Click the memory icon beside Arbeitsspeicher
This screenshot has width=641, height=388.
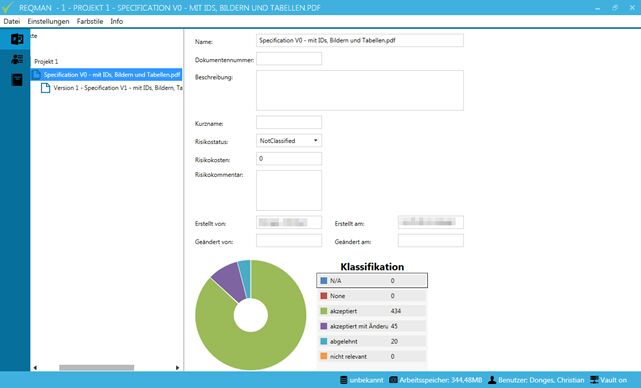point(393,380)
